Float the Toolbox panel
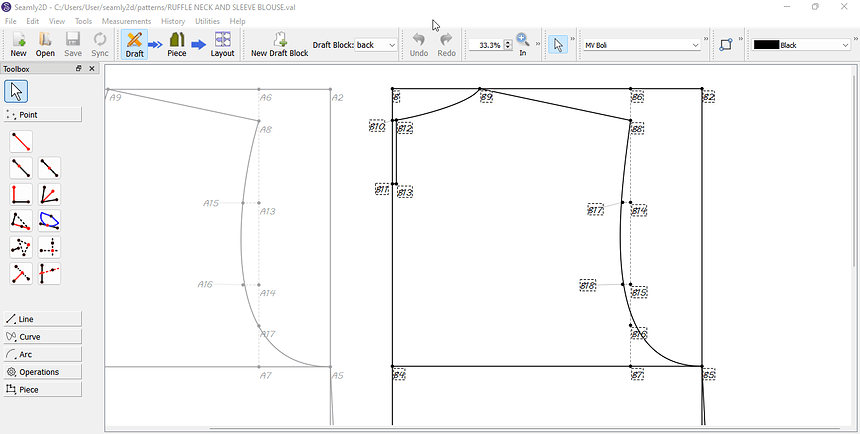The image size is (860, 434). tap(79, 69)
